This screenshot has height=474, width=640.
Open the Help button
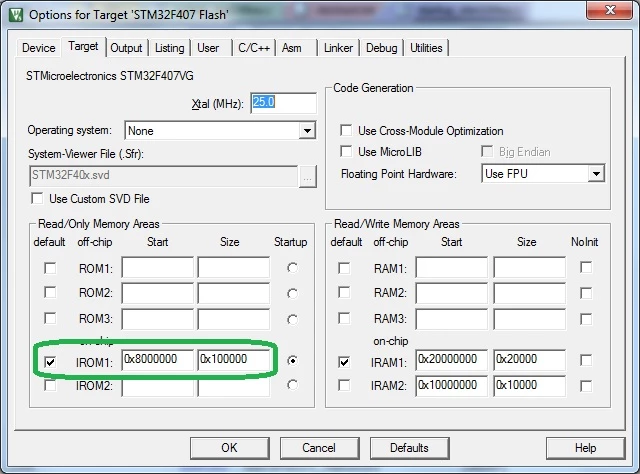pos(586,448)
